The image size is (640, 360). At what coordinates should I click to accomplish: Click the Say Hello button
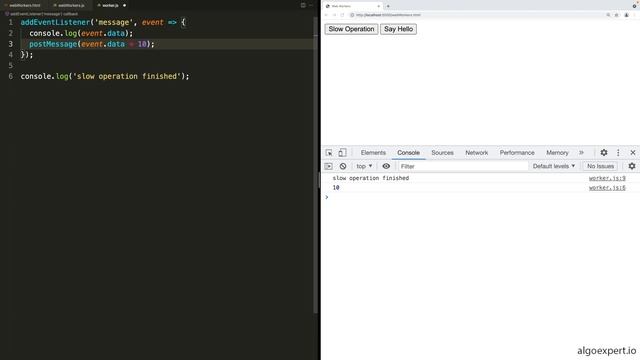[398, 29]
